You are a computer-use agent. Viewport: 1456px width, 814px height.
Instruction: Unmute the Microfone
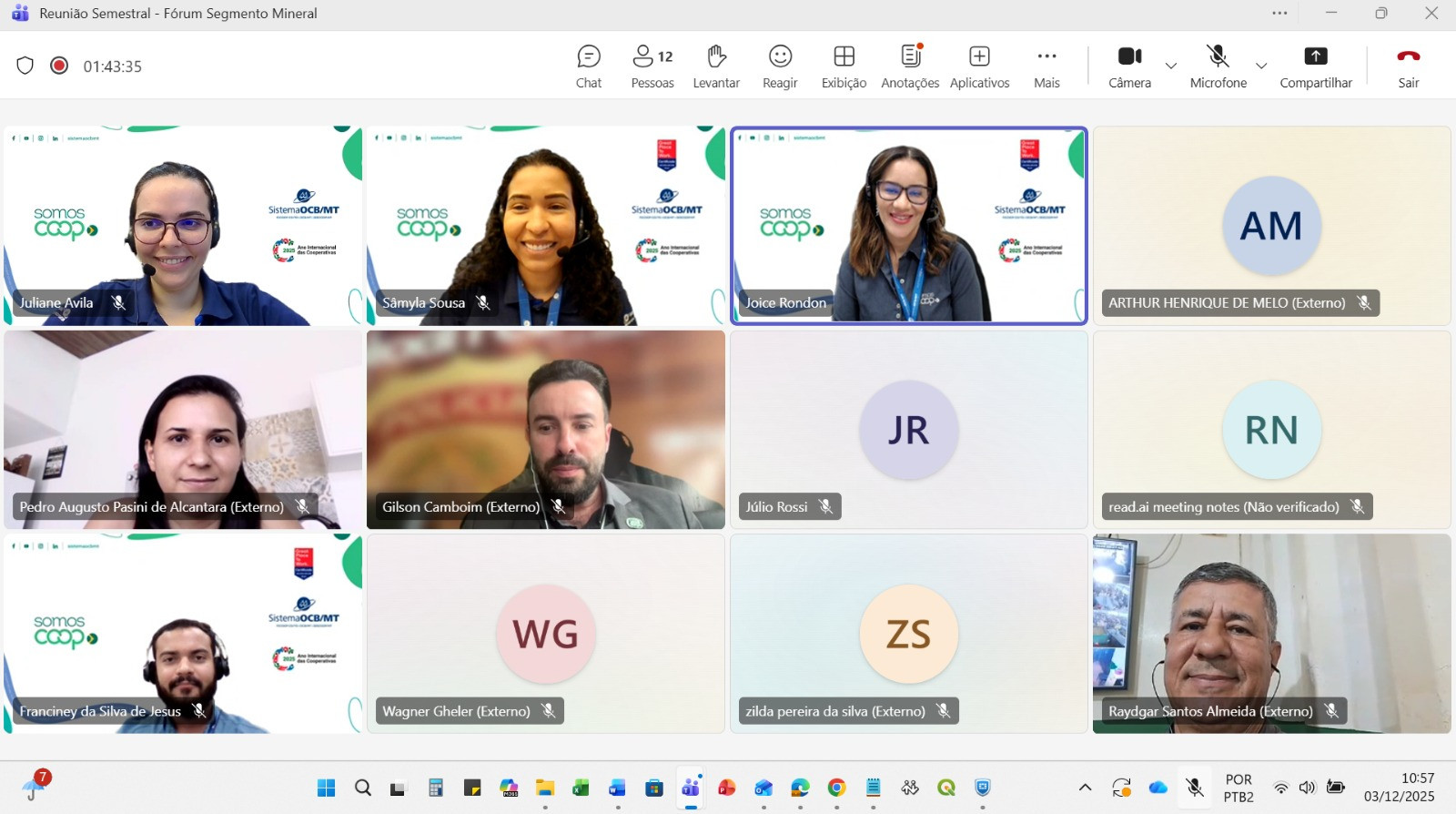1218,66
